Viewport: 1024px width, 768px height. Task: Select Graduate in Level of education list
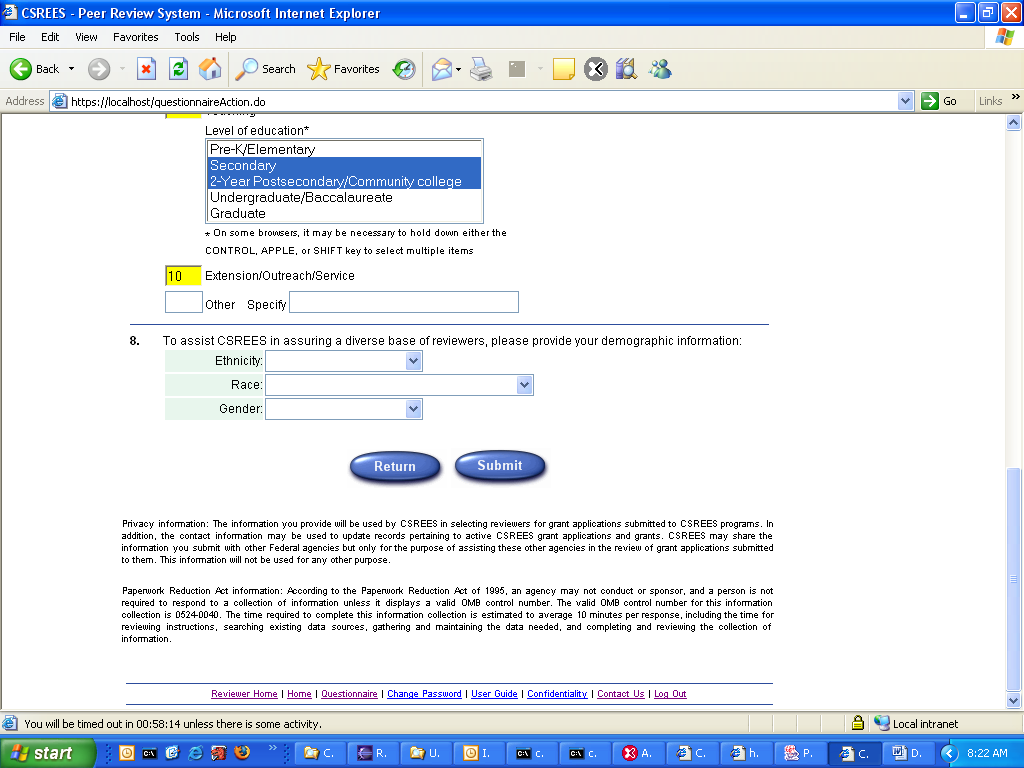238,213
